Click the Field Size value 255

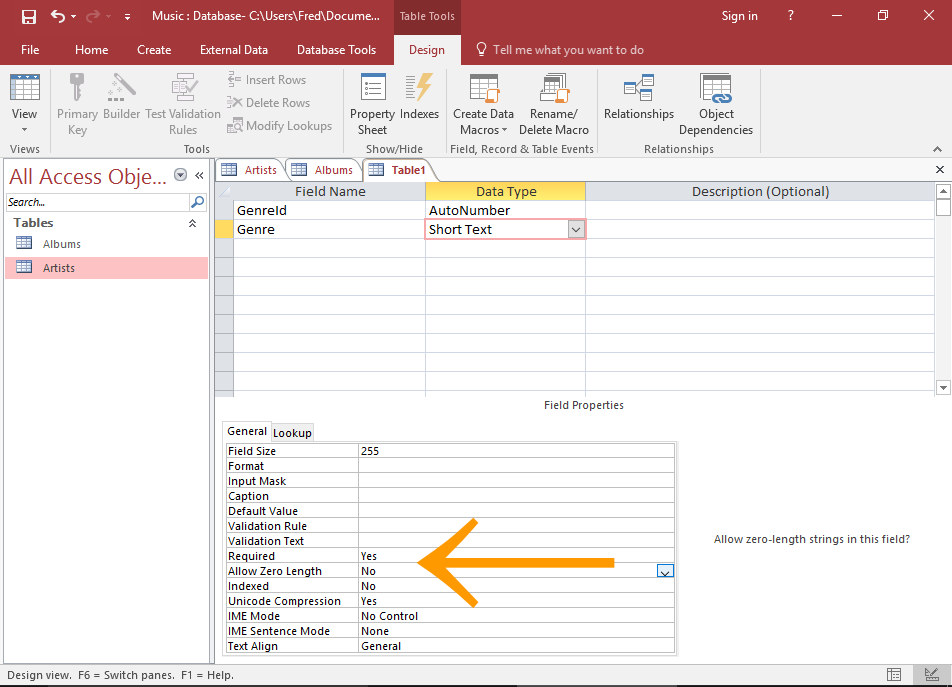pyautogui.click(x=516, y=451)
